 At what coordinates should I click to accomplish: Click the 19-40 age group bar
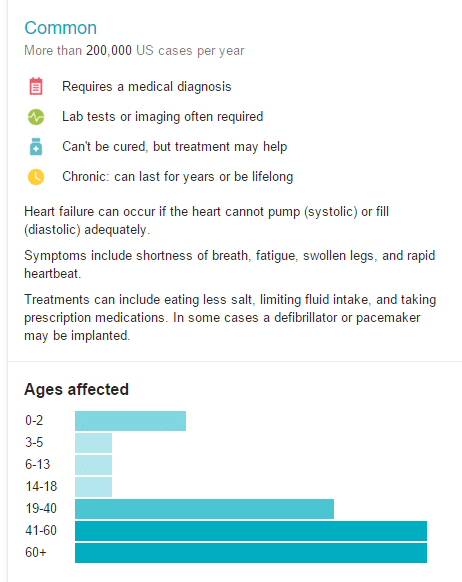coord(204,509)
